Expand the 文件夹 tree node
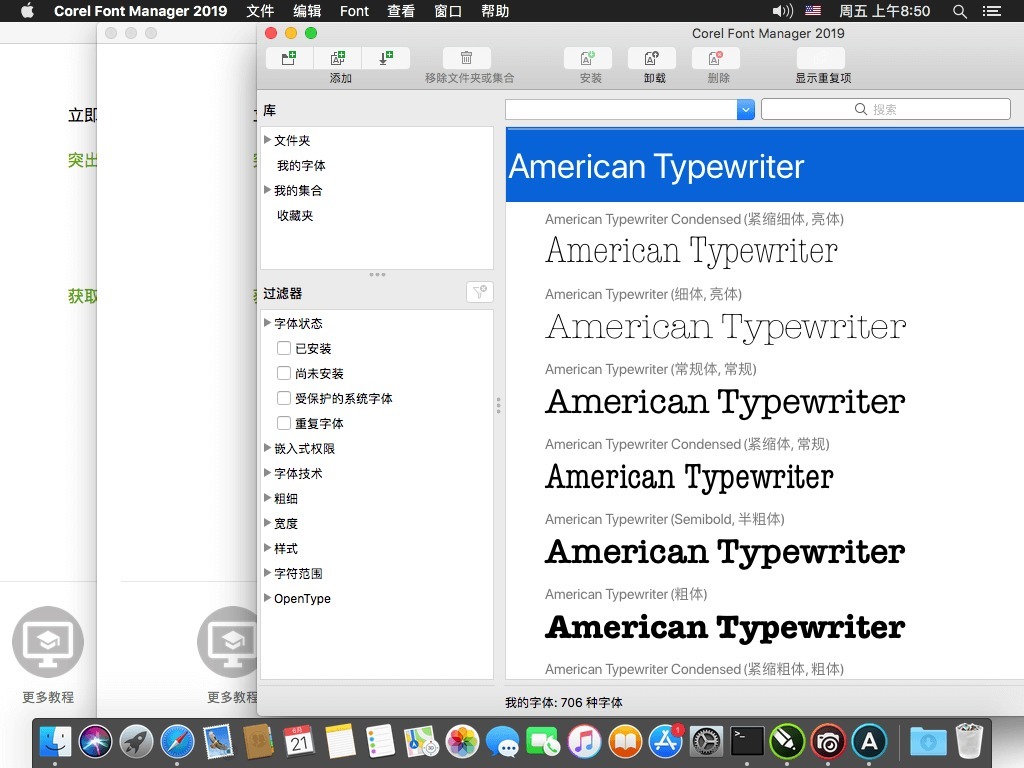The width and height of the screenshot is (1024, 768). [267, 140]
